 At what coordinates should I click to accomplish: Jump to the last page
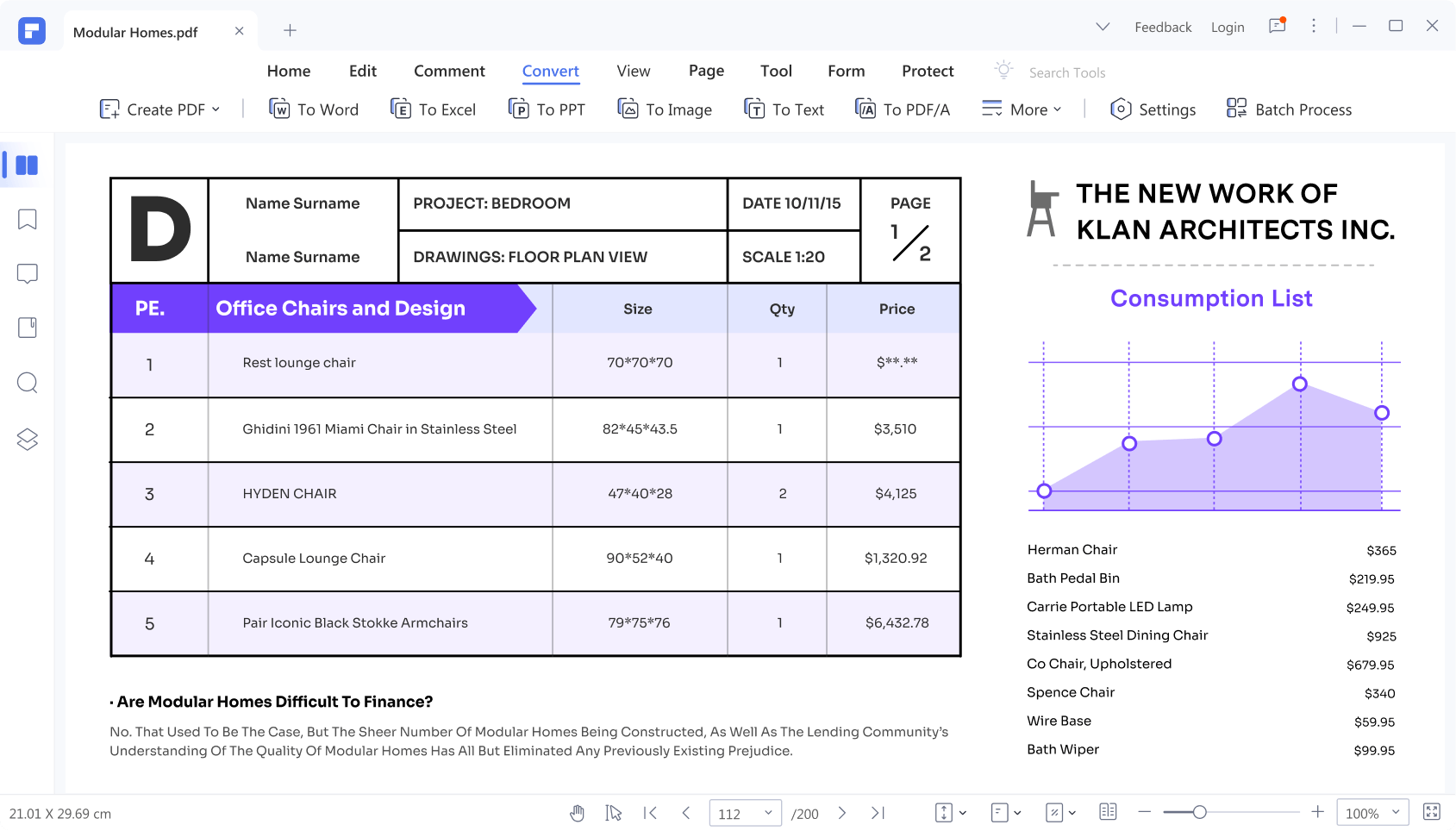[878, 812]
